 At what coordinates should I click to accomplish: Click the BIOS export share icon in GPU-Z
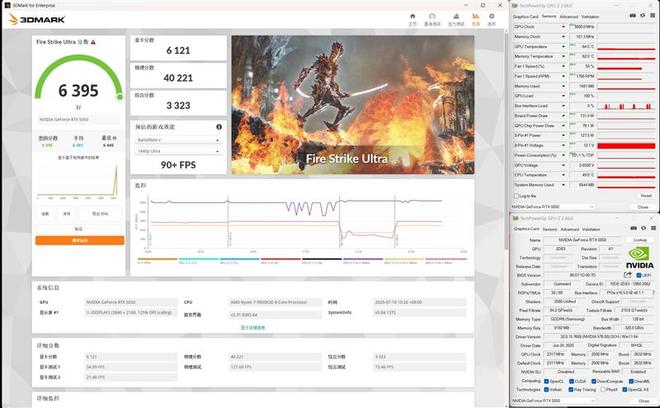tap(628, 275)
